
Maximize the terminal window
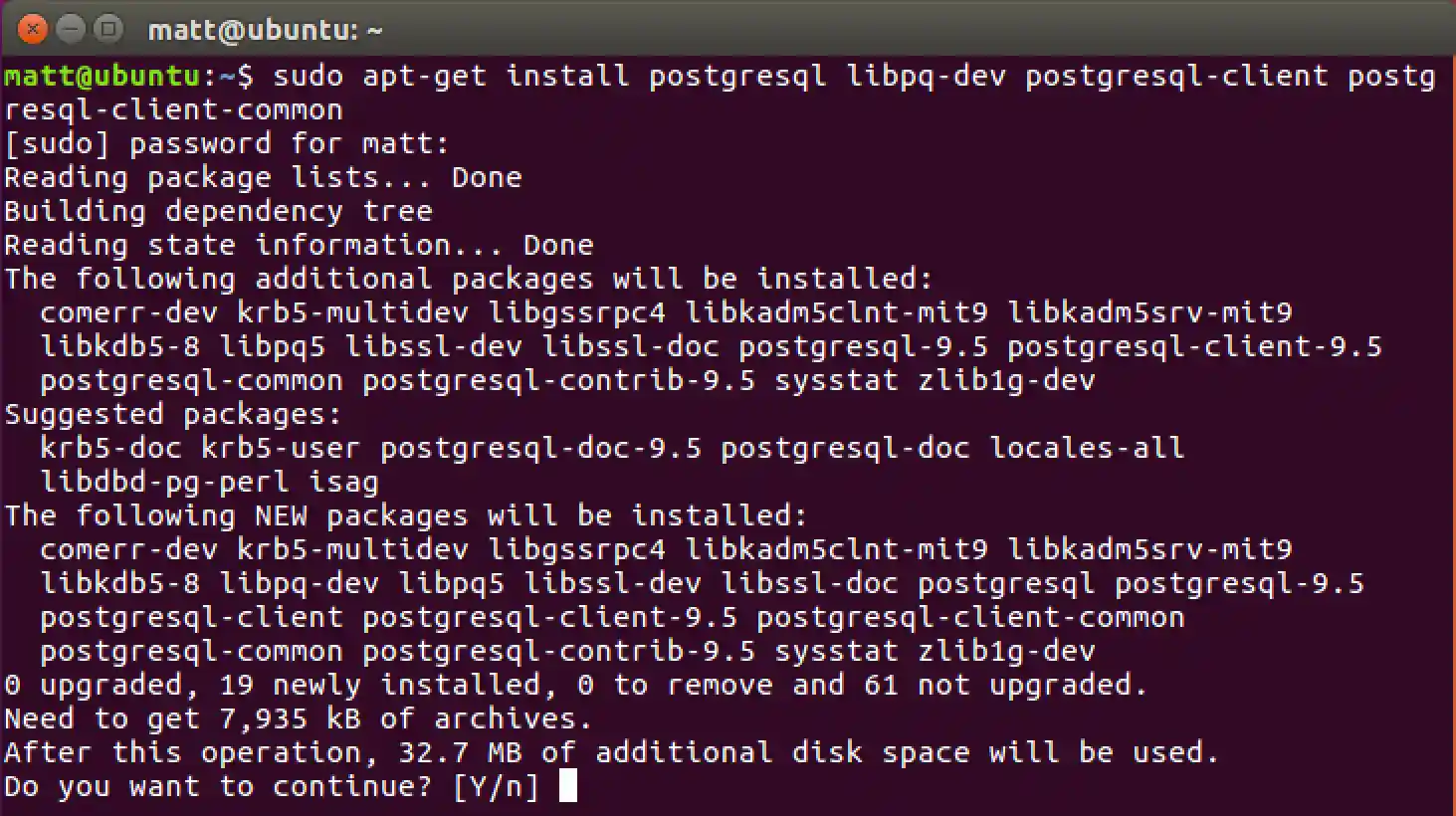pyautogui.click(x=107, y=29)
